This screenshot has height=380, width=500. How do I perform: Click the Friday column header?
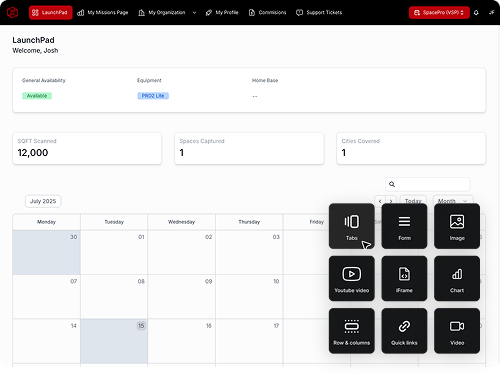317,222
